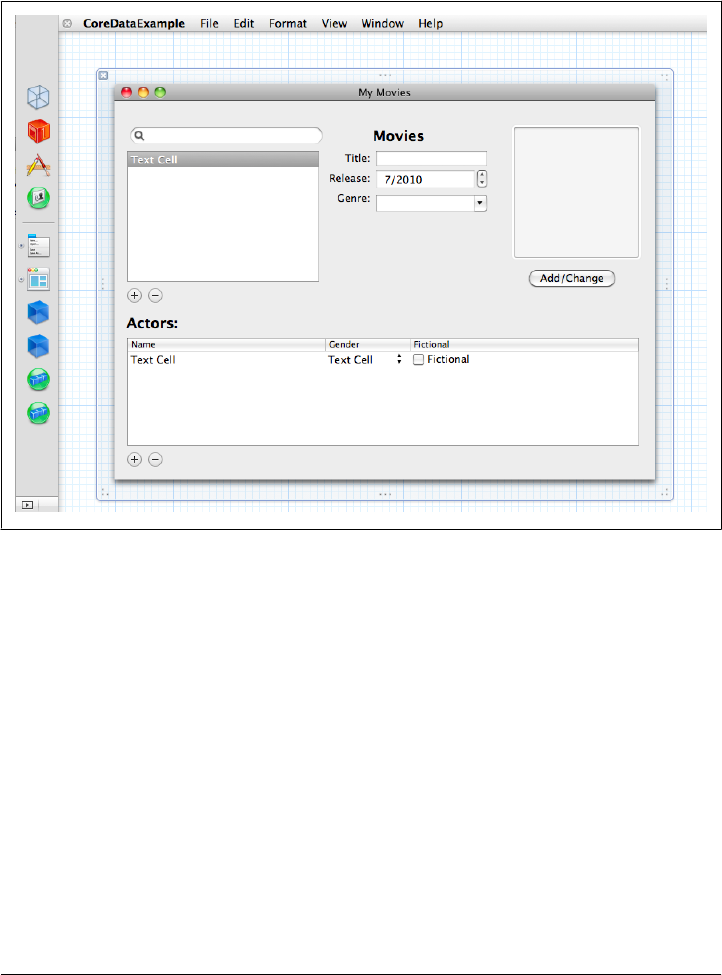Add an actor with the plus button below the Actors table
This screenshot has height=975, width=722.
click(134, 460)
